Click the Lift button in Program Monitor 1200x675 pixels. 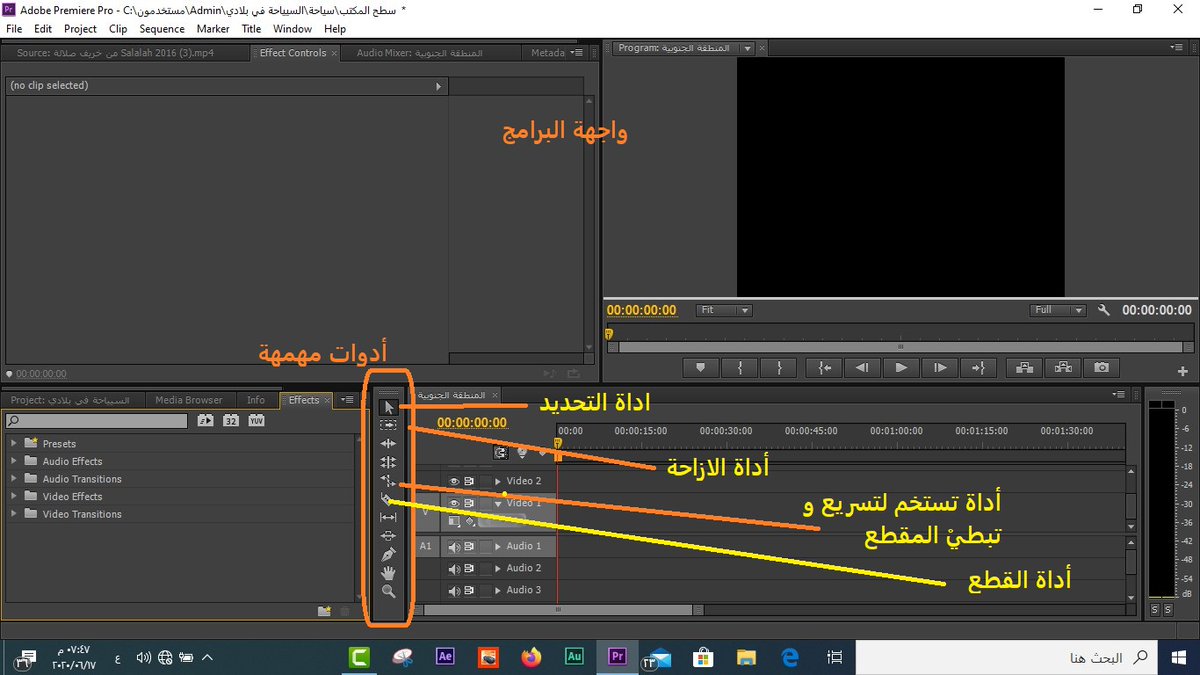point(1023,368)
